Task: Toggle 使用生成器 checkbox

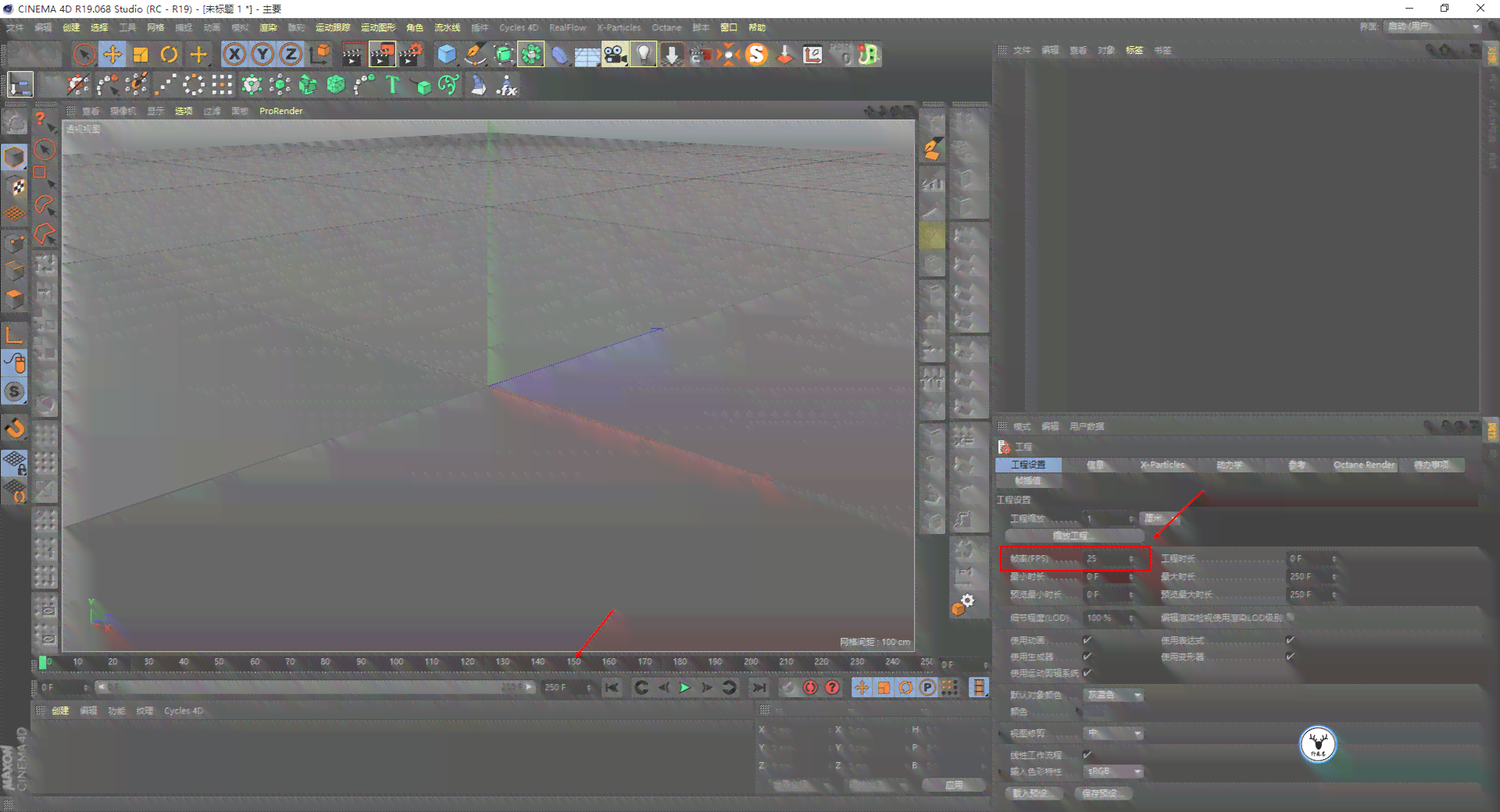Action: (1087, 657)
